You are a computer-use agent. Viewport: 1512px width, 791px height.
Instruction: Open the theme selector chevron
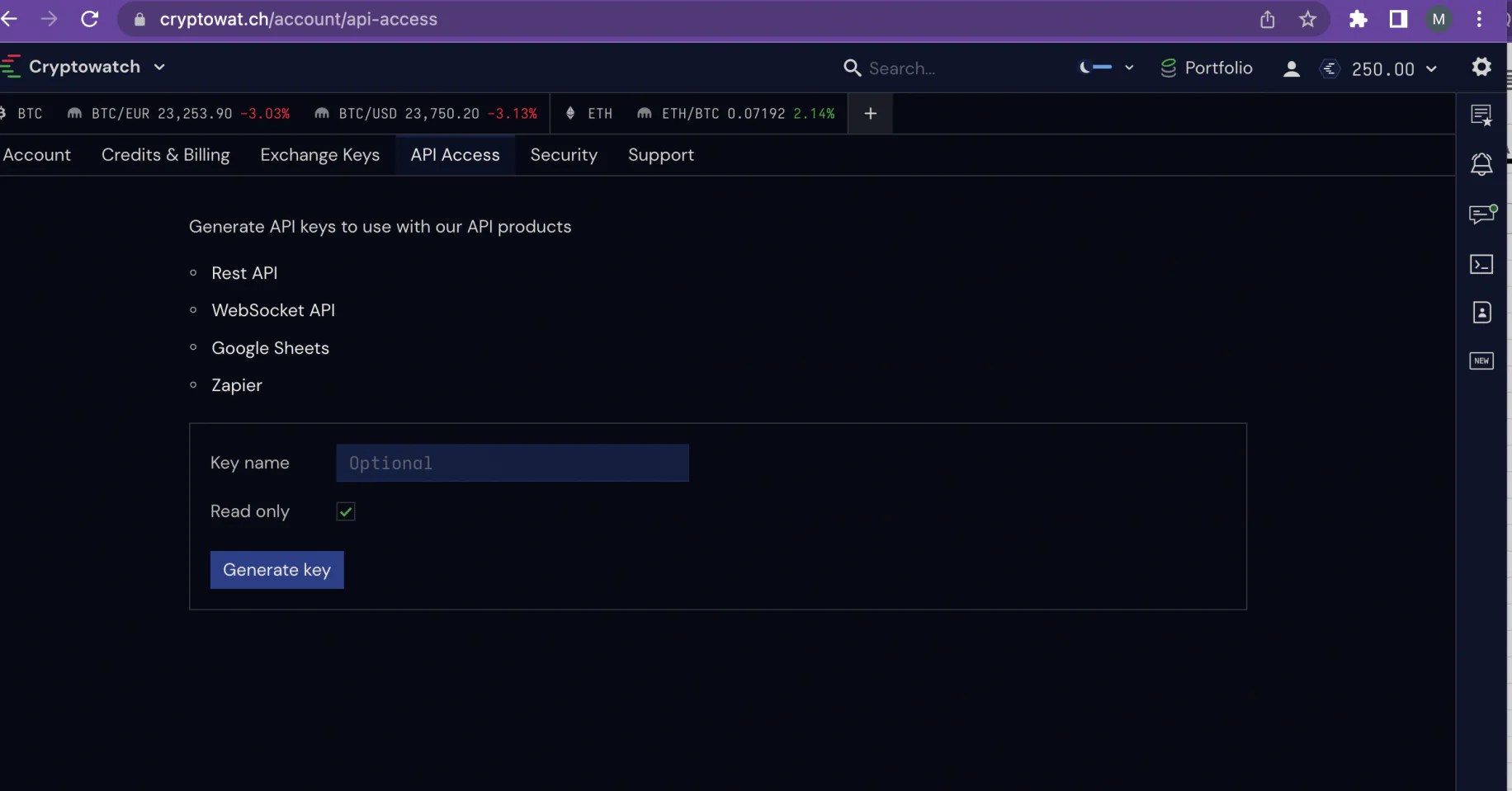[1129, 68]
